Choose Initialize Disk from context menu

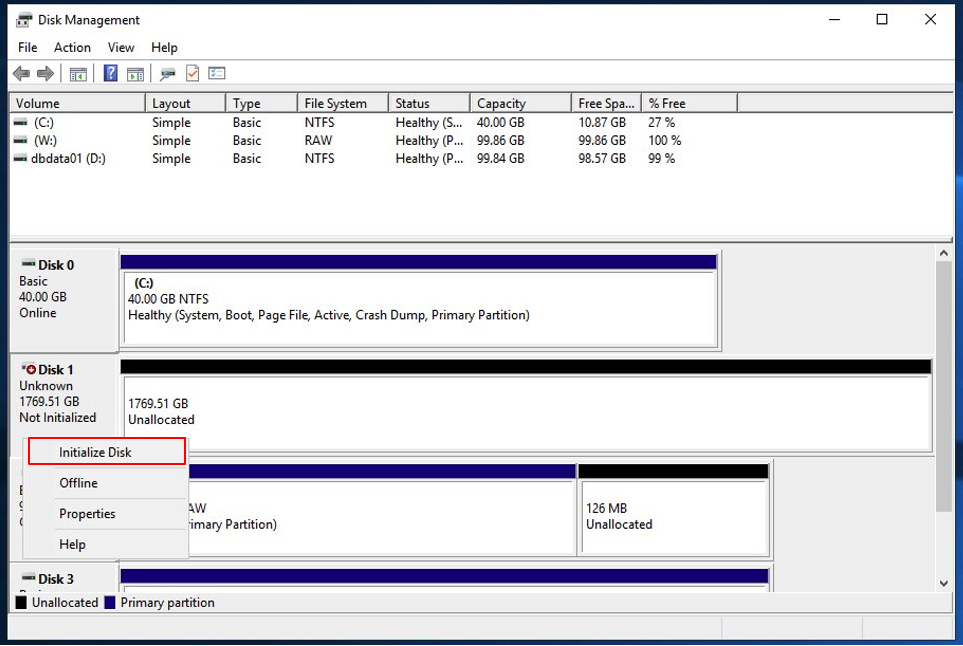[106, 451]
